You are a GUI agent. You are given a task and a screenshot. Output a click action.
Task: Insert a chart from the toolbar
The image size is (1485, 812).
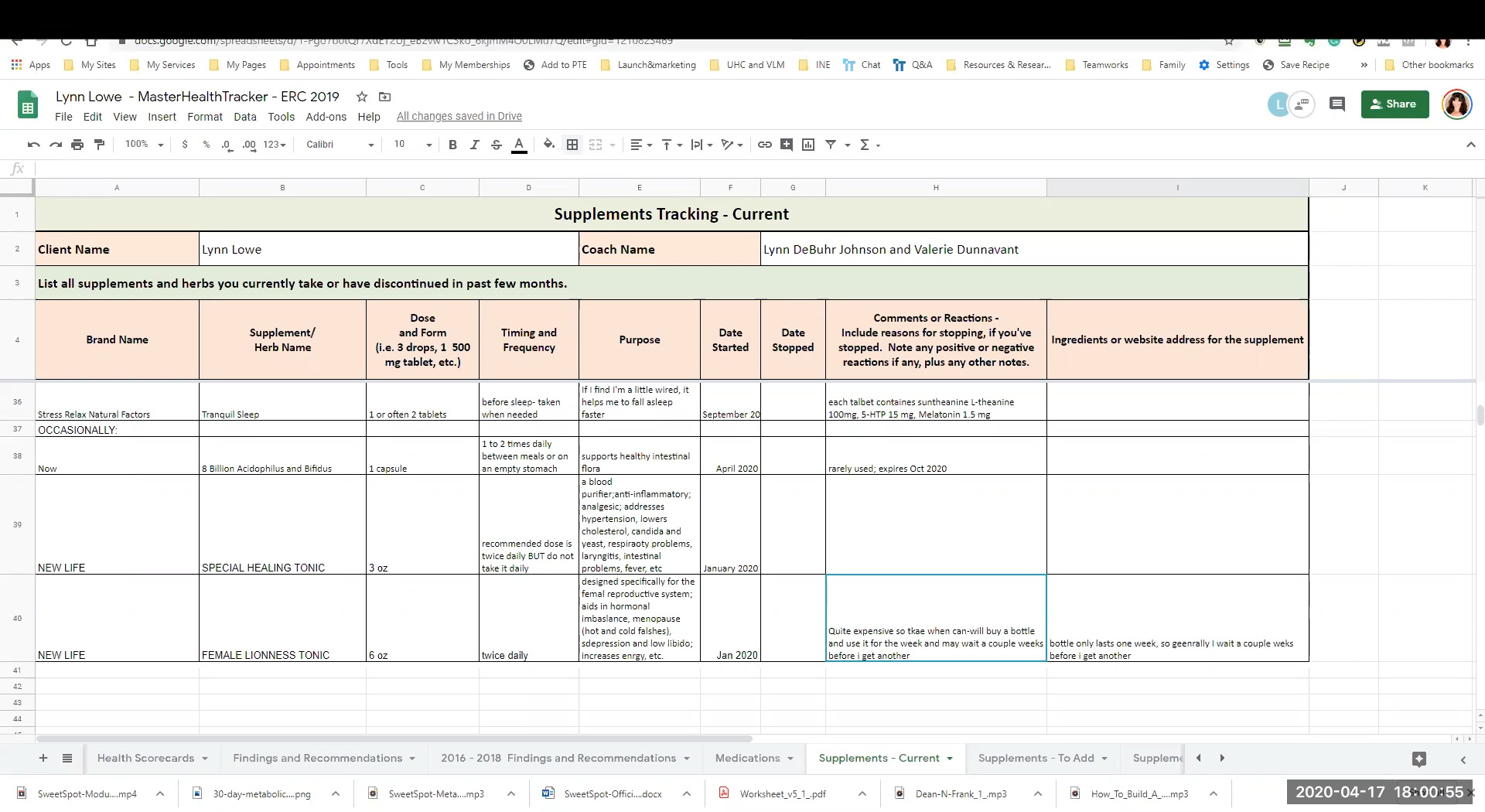808,145
